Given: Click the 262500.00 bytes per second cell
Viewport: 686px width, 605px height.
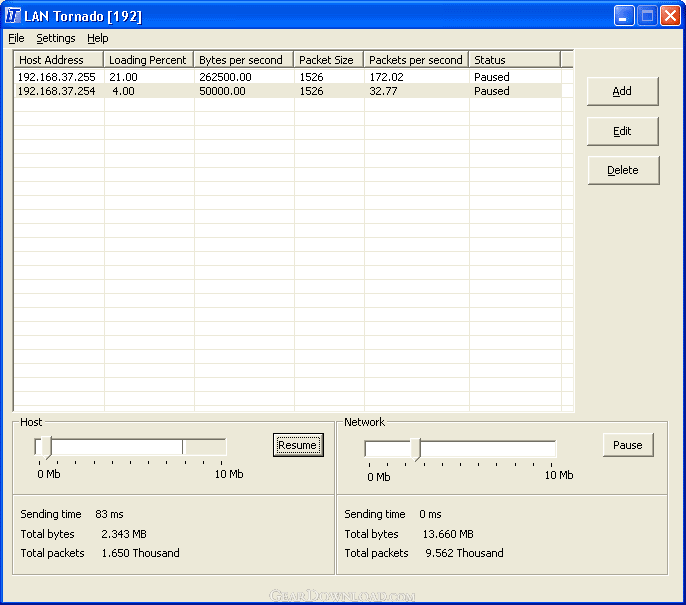Looking at the screenshot, I should (225, 77).
